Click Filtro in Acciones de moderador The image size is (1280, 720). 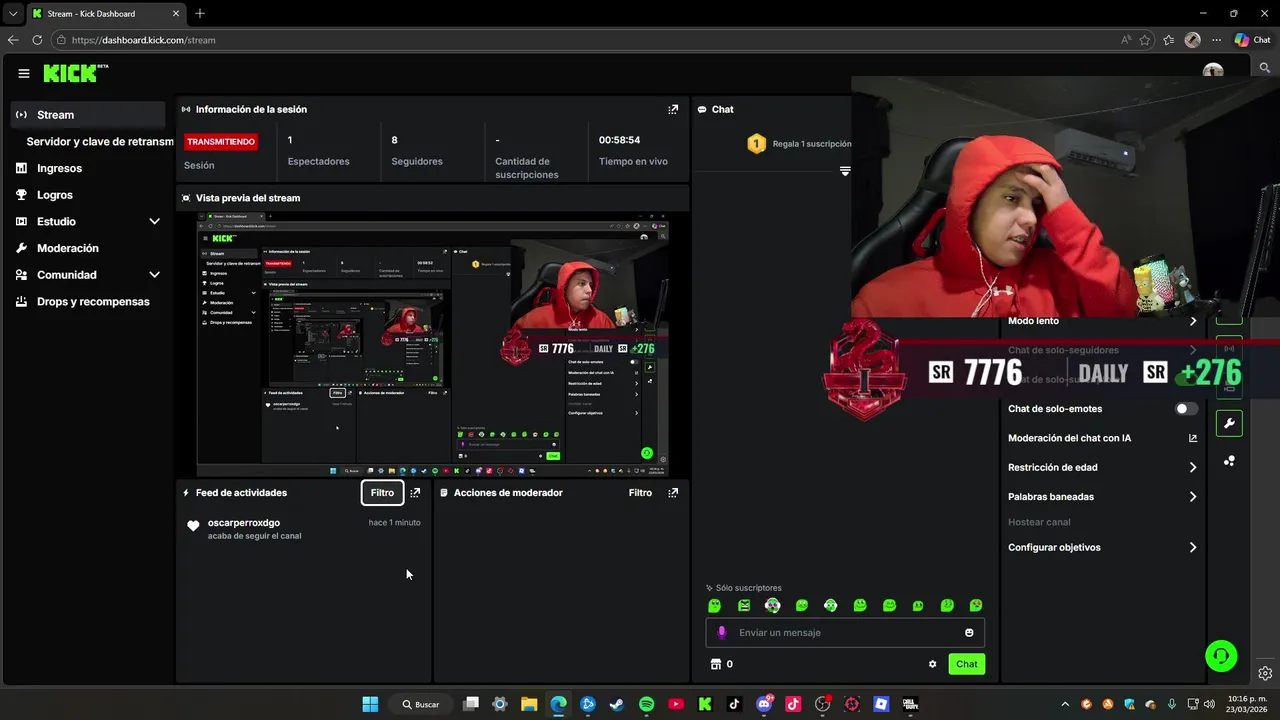[640, 492]
